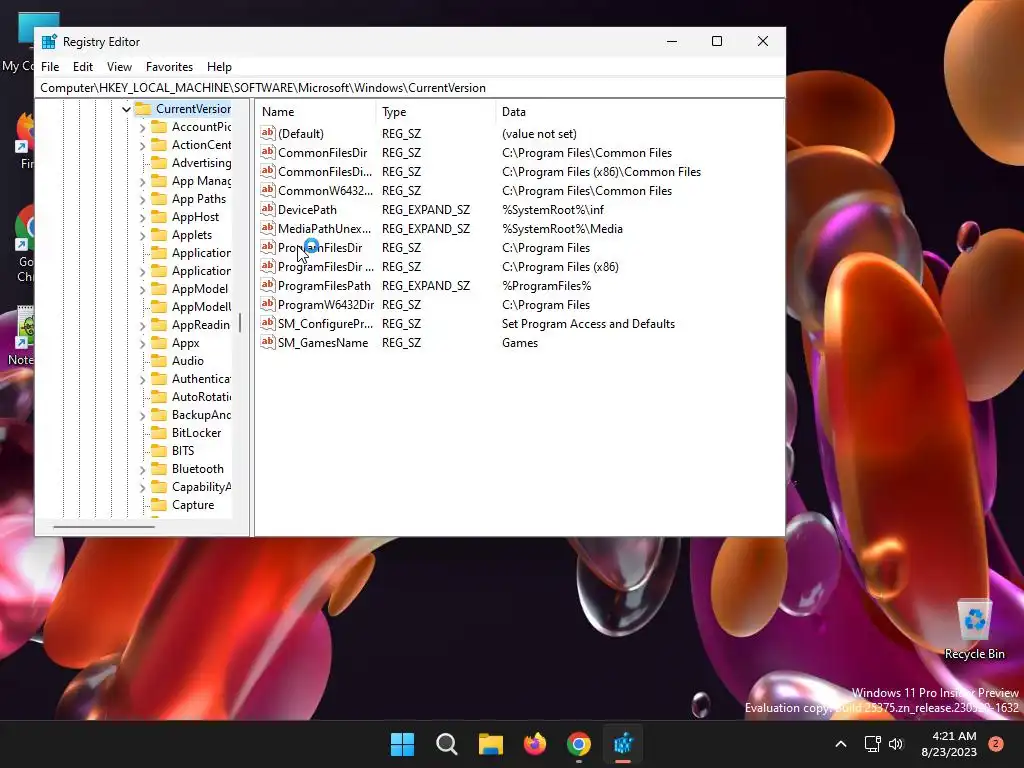This screenshot has width=1024, height=768.
Task: Click the registry path address bar
Action: (x=410, y=88)
